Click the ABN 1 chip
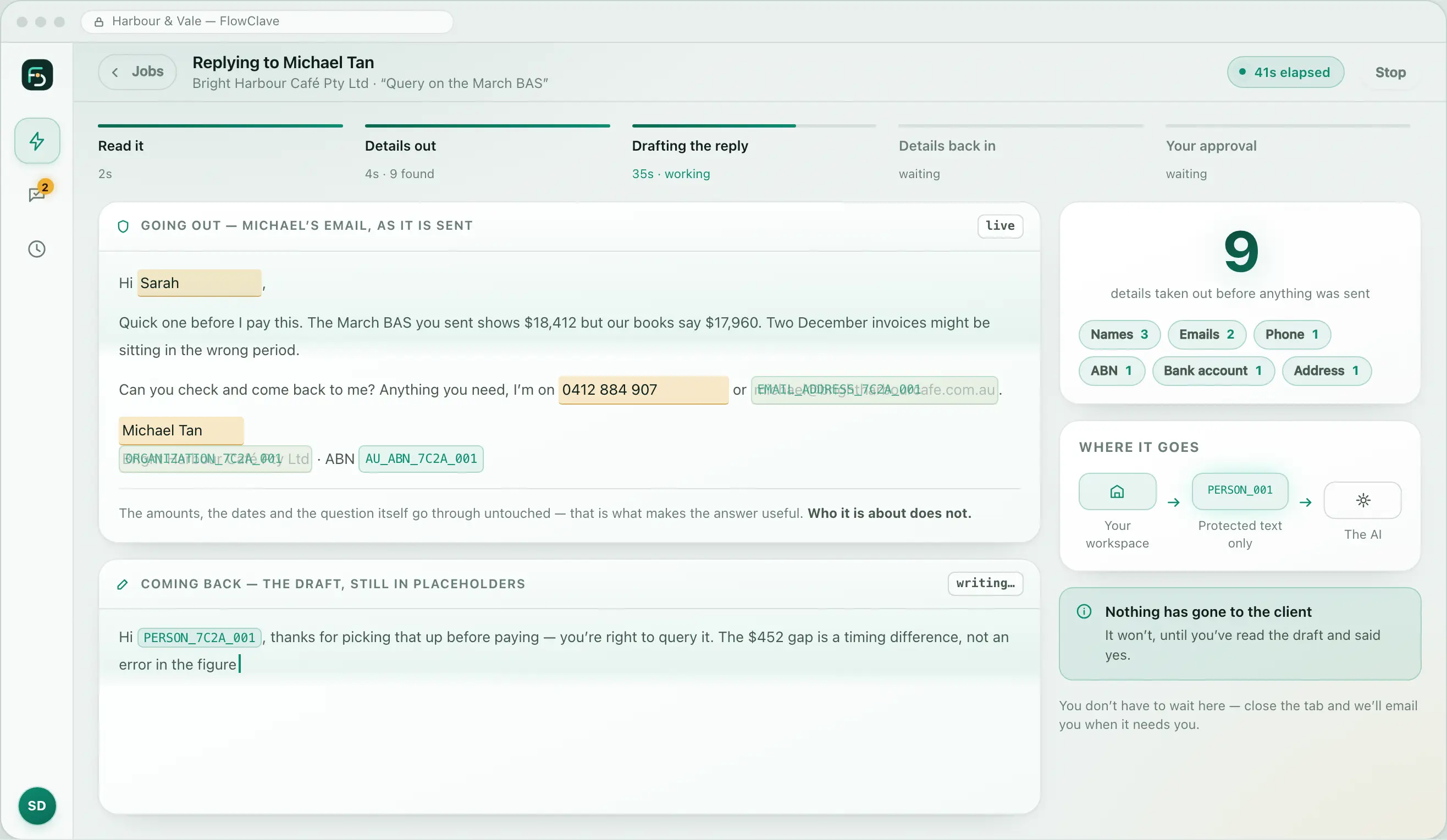Screen dimensions: 1447x840 click(1111, 371)
